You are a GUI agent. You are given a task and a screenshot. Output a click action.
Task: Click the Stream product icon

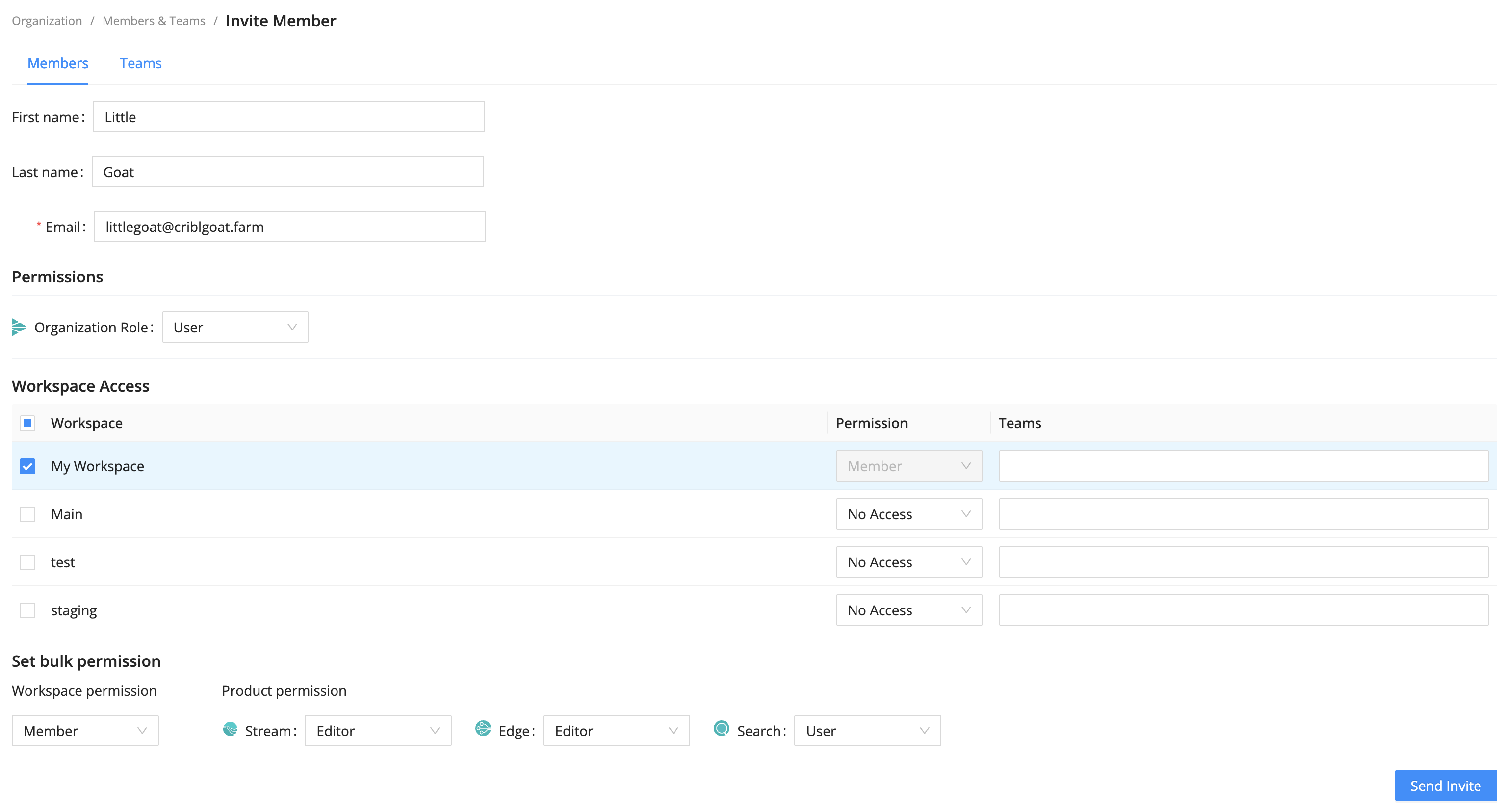click(x=230, y=729)
